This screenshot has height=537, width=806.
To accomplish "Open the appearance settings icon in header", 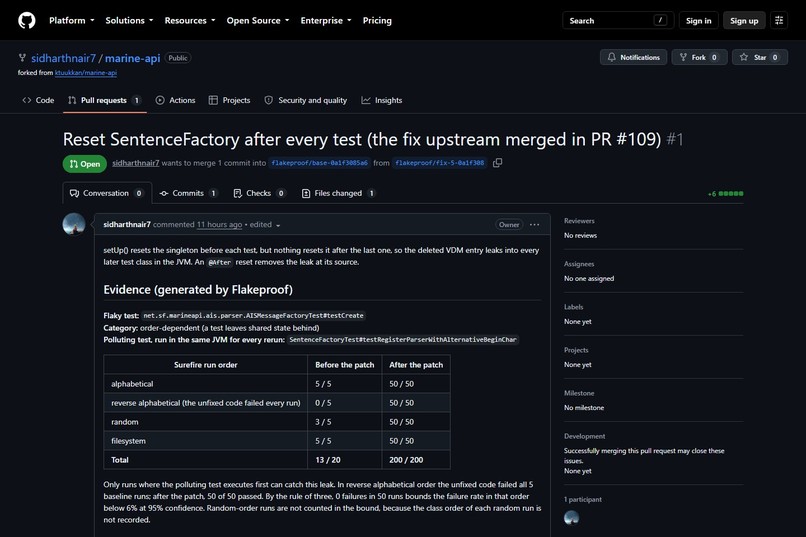I will pos(779,21).
